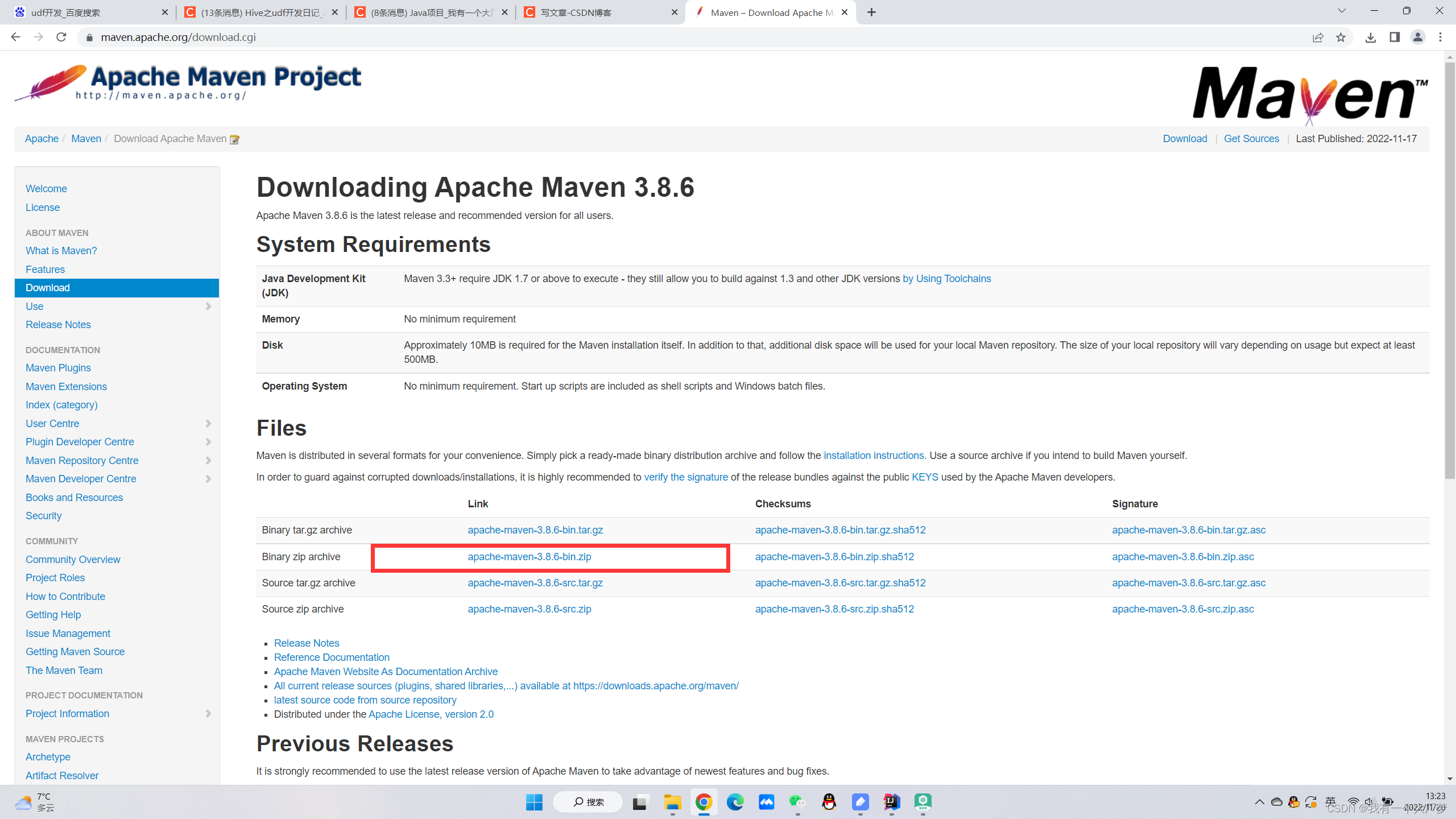Screen dimensions: 1456x819
Task: Open the What is Maven page
Action: 61,250
